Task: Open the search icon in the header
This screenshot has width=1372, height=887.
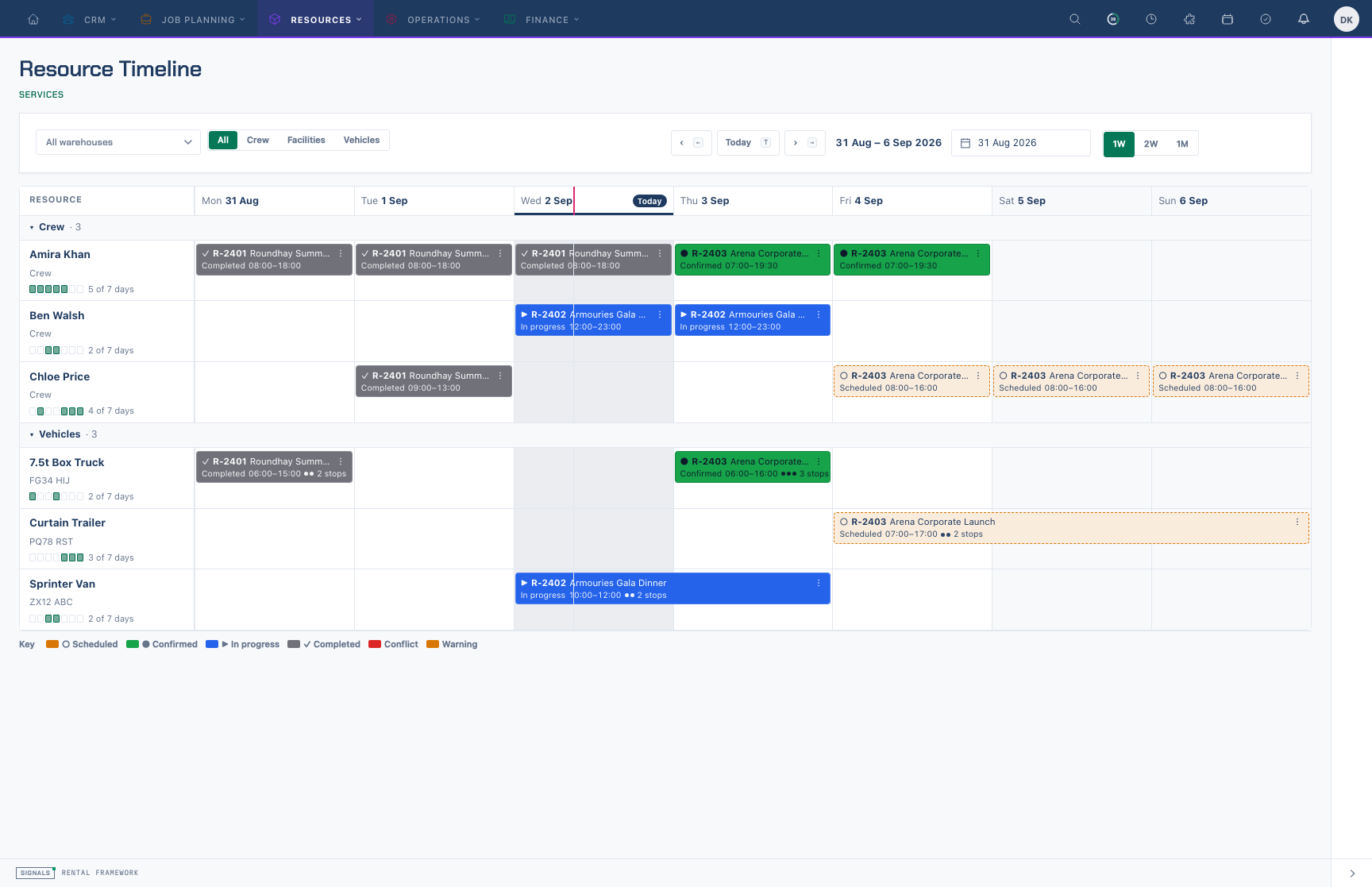Action: [1075, 19]
